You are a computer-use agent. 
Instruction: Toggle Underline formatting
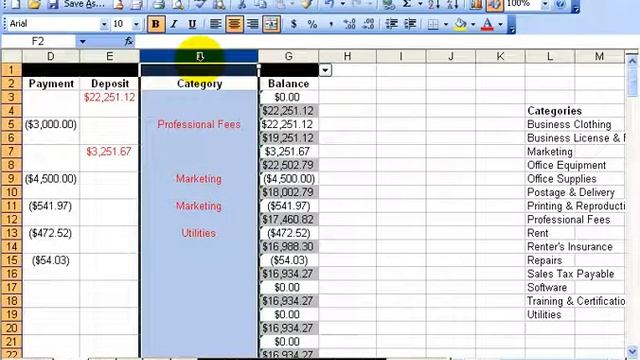[192, 24]
